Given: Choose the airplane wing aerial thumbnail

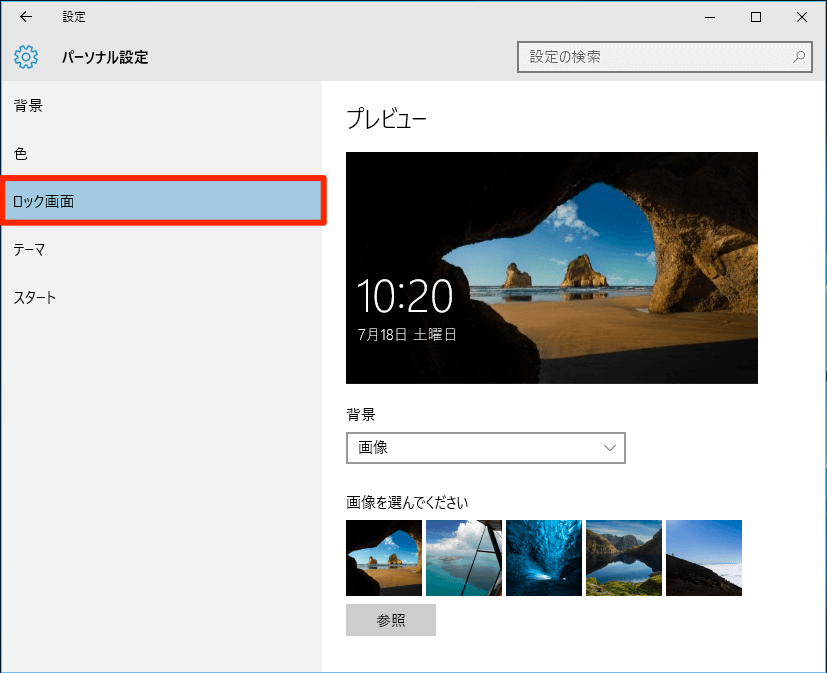Looking at the screenshot, I should pyautogui.click(x=464, y=558).
